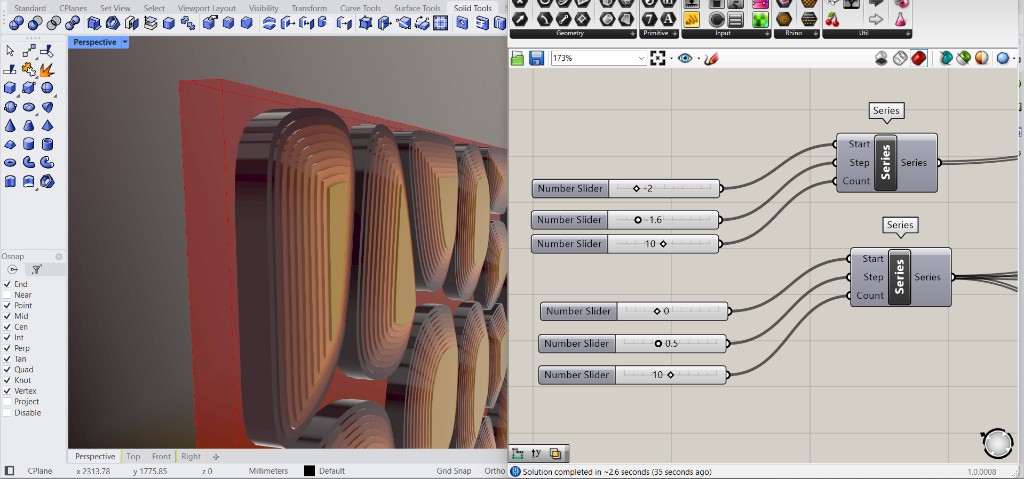This screenshot has height=479, width=1024.
Task: Switch to the Surface Tools tab
Action: pos(417,8)
